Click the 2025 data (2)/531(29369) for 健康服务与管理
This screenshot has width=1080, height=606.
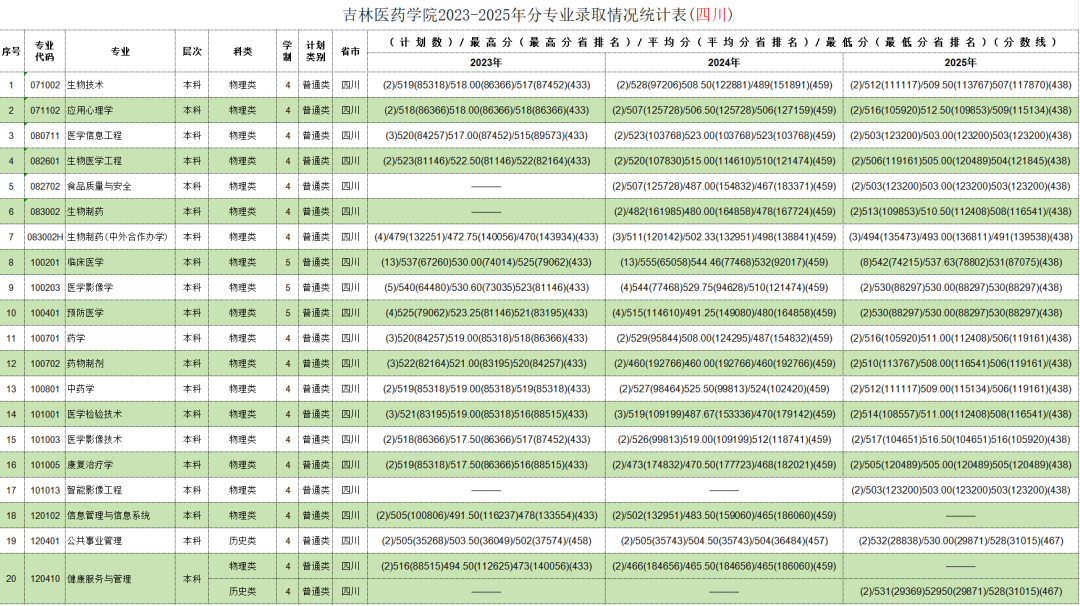pos(961,592)
